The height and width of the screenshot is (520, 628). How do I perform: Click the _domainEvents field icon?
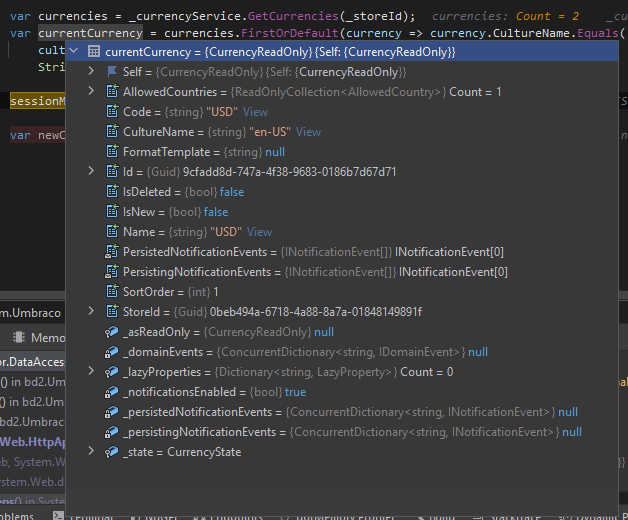[x=112, y=352]
